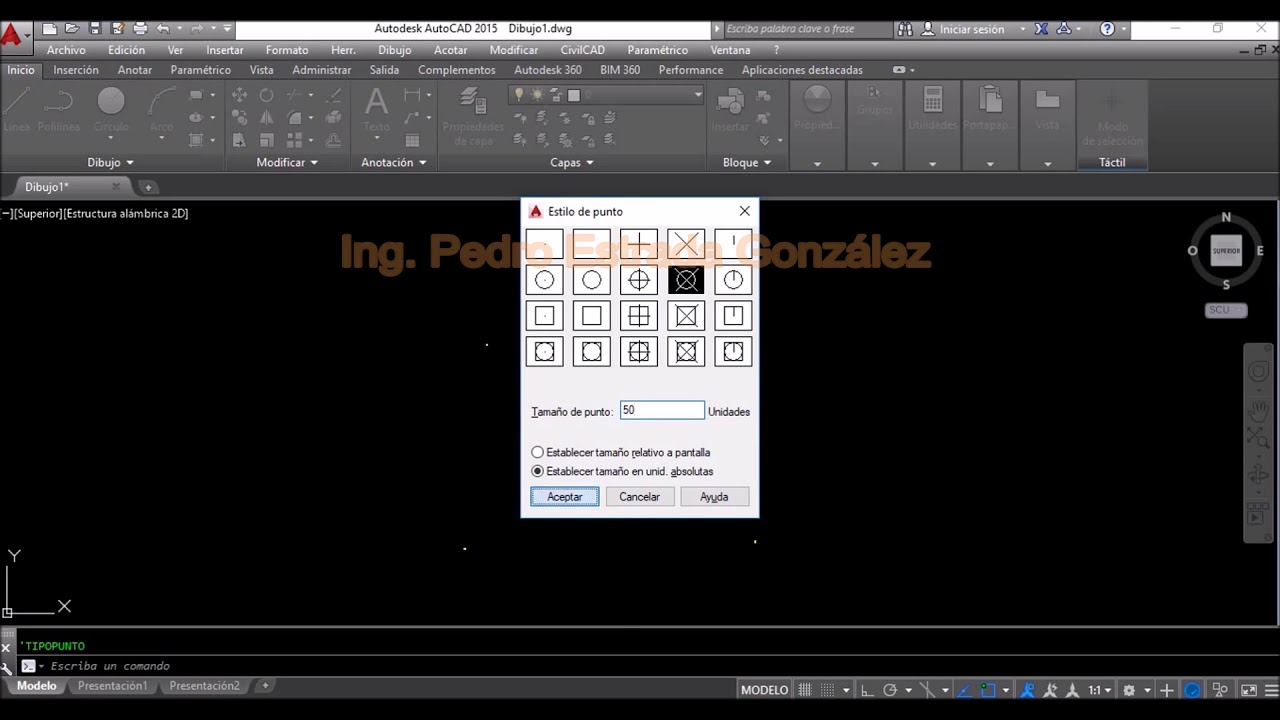Choose the plus-sign point style

(x=639, y=244)
